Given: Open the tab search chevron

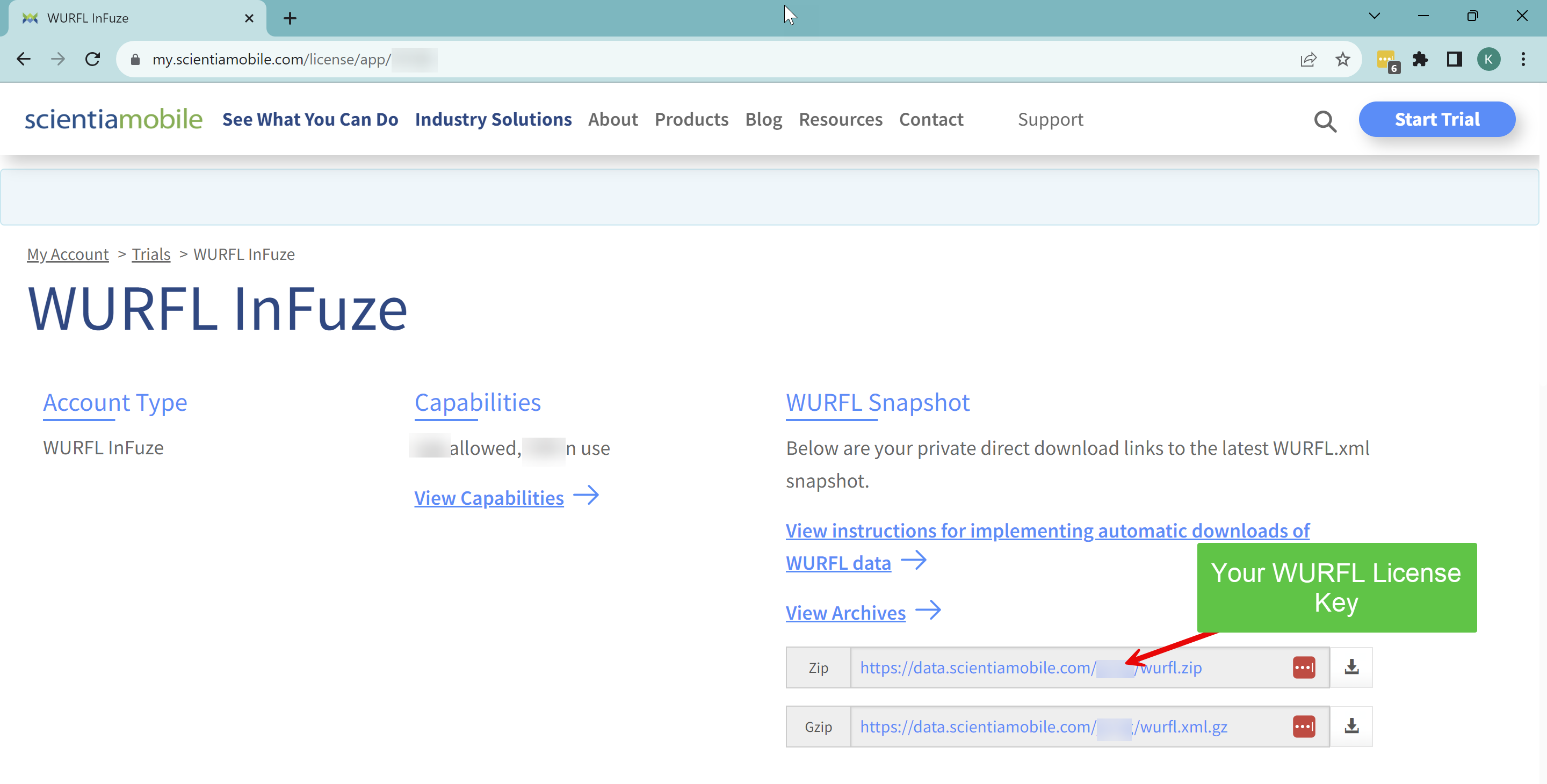Looking at the screenshot, I should coord(1375,16).
